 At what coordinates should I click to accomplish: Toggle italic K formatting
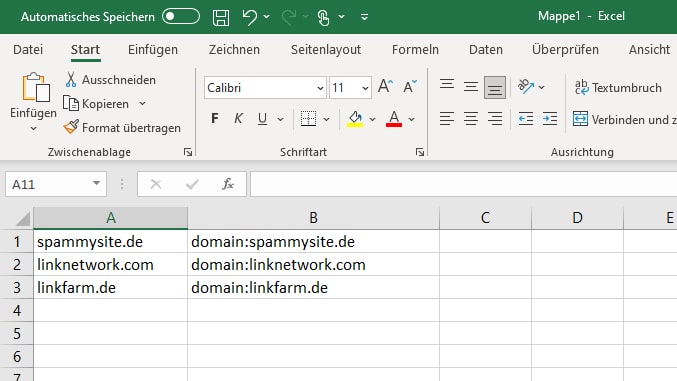point(238,119)
